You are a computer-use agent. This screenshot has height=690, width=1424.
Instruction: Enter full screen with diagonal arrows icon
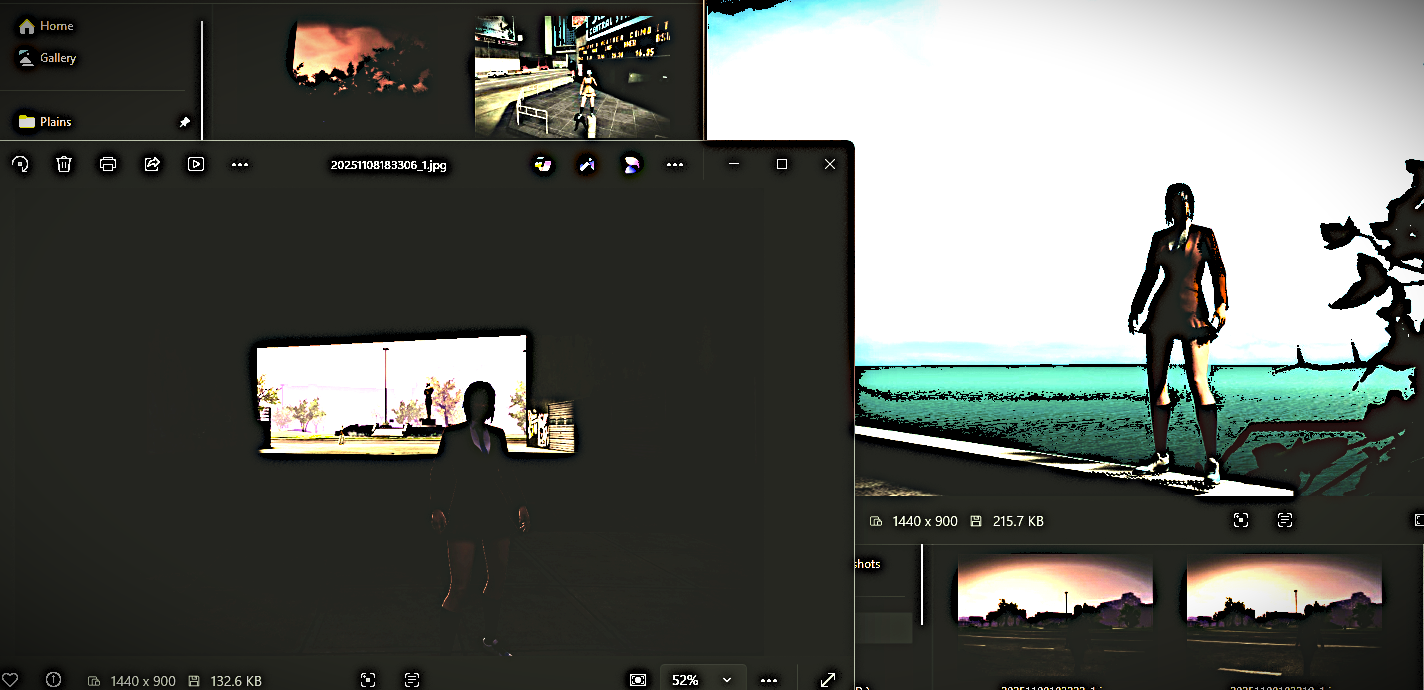pyautogui.click(x=828, y=680)
